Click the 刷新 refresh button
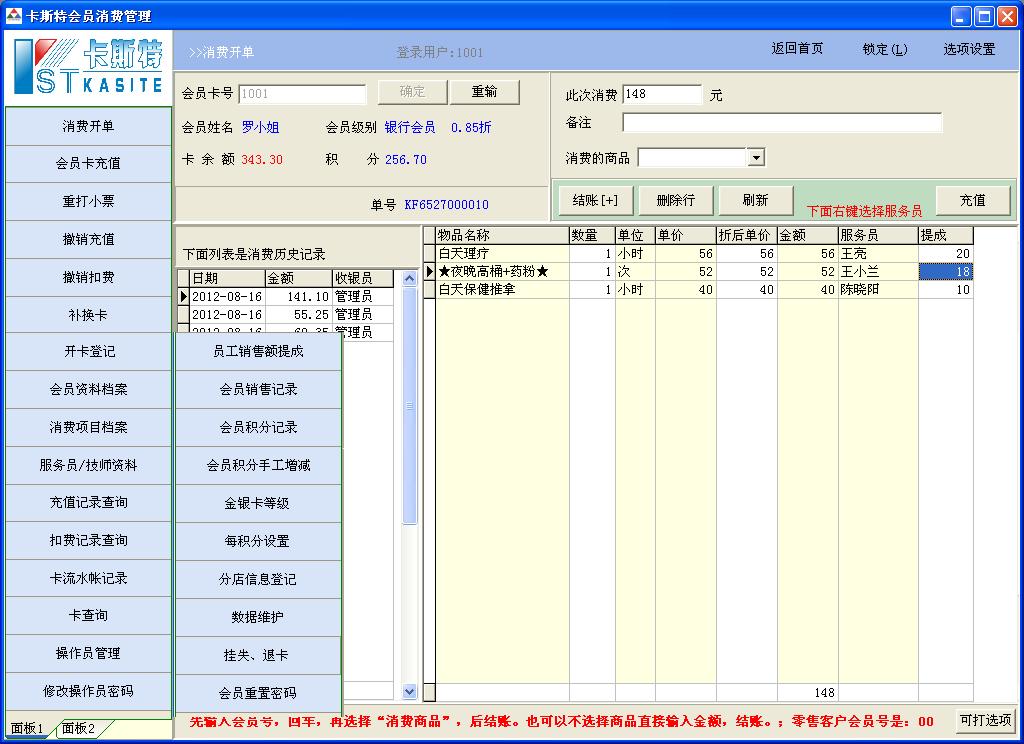This screenshot has height=744, width=1024. click(x=755, y=200)
